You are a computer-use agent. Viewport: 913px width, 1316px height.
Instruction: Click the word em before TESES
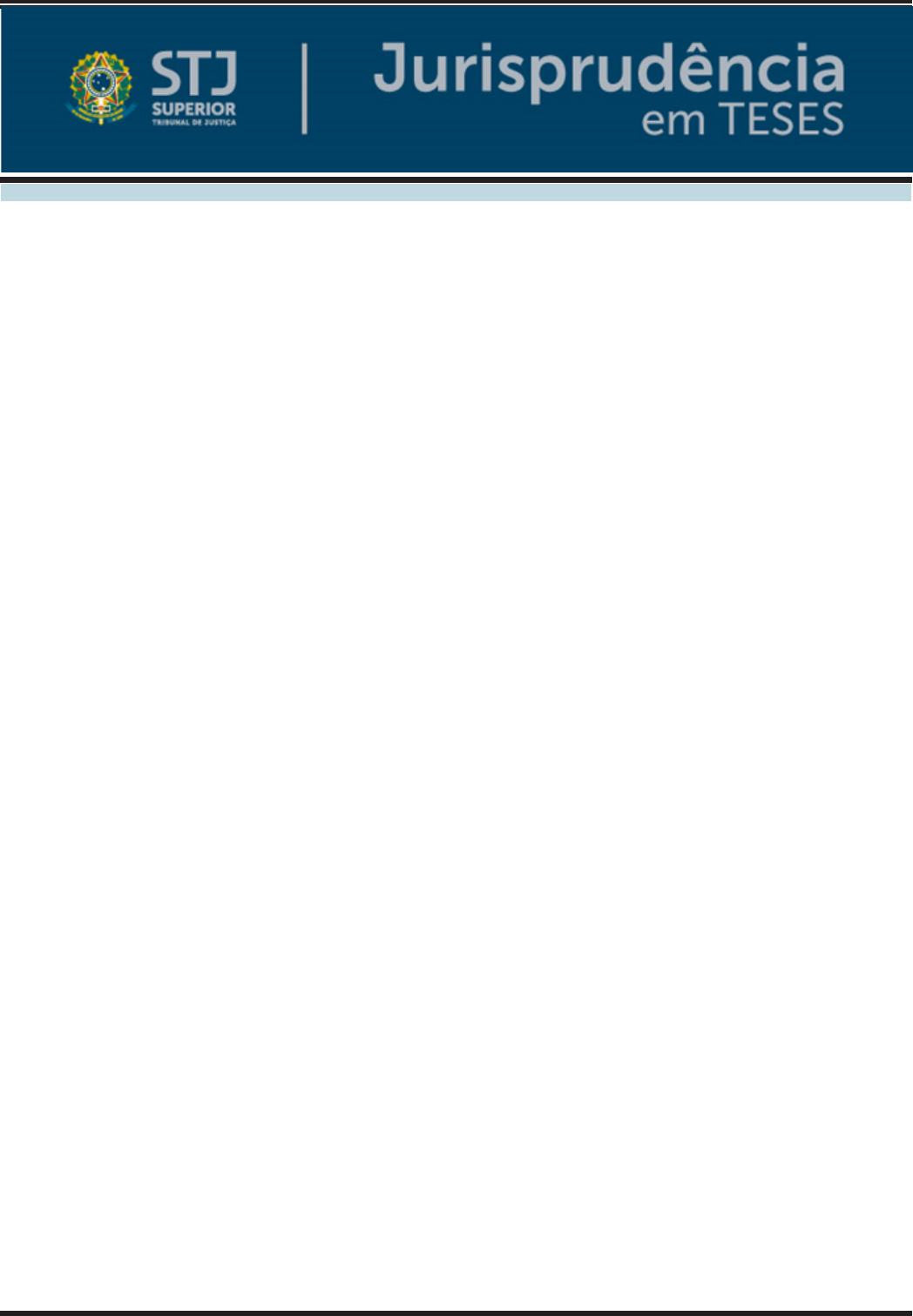pos(673,122)
